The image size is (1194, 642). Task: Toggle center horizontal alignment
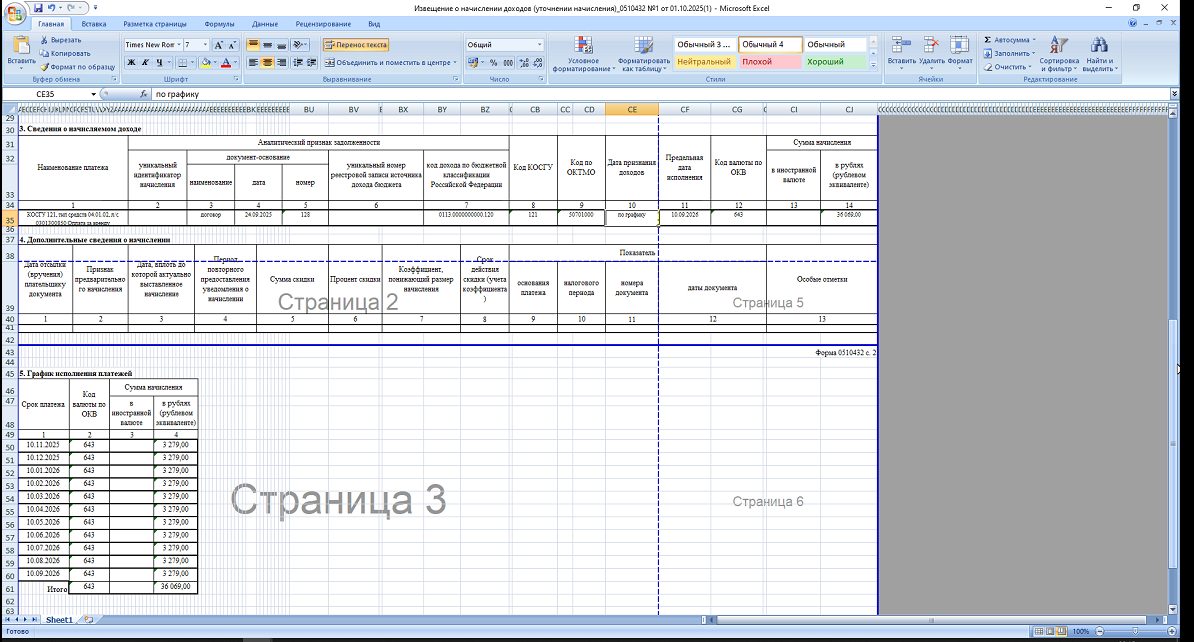pyautogui.click(x=267, y=62)
